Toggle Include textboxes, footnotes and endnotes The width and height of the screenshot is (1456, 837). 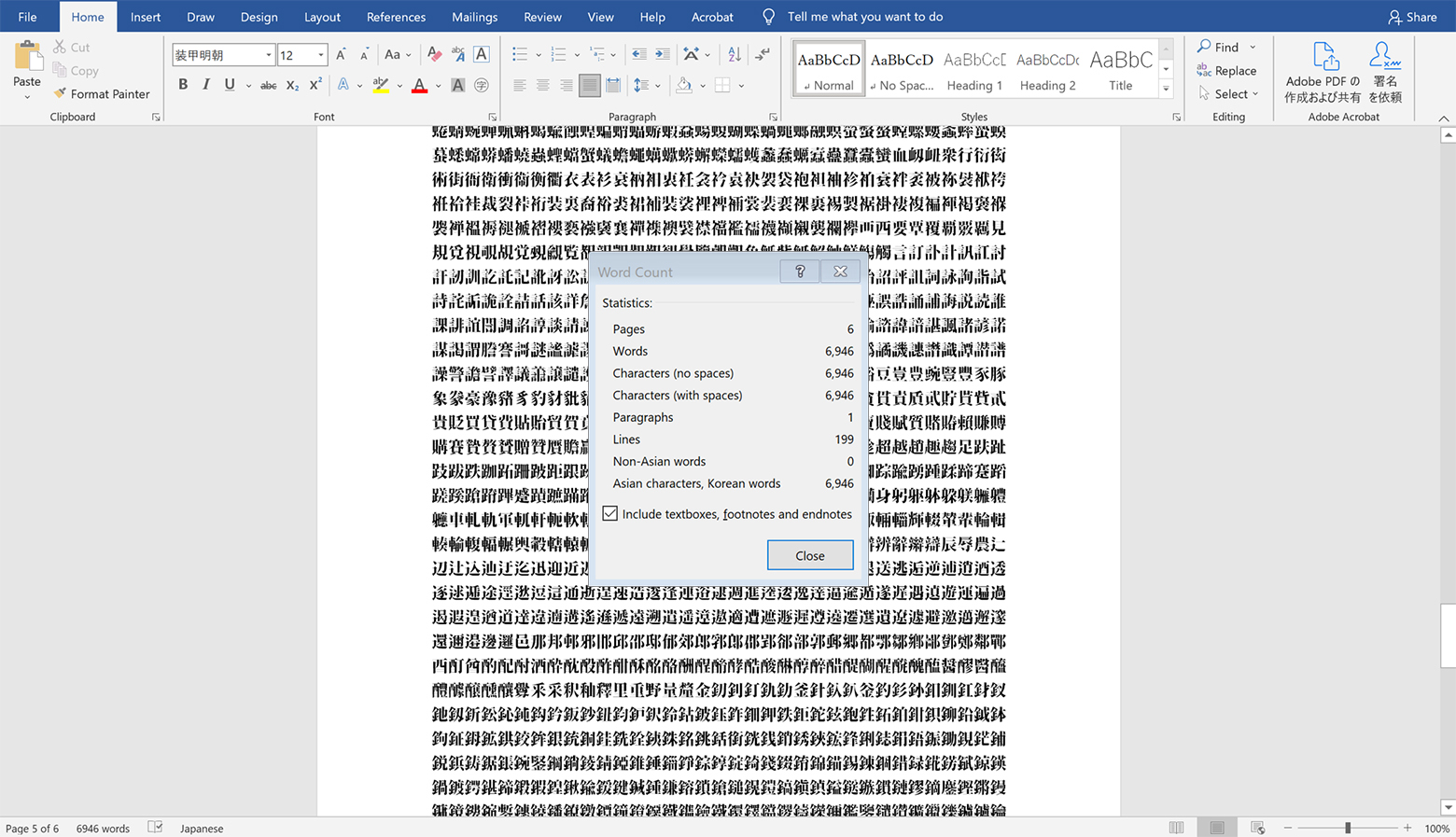point(609,514)
